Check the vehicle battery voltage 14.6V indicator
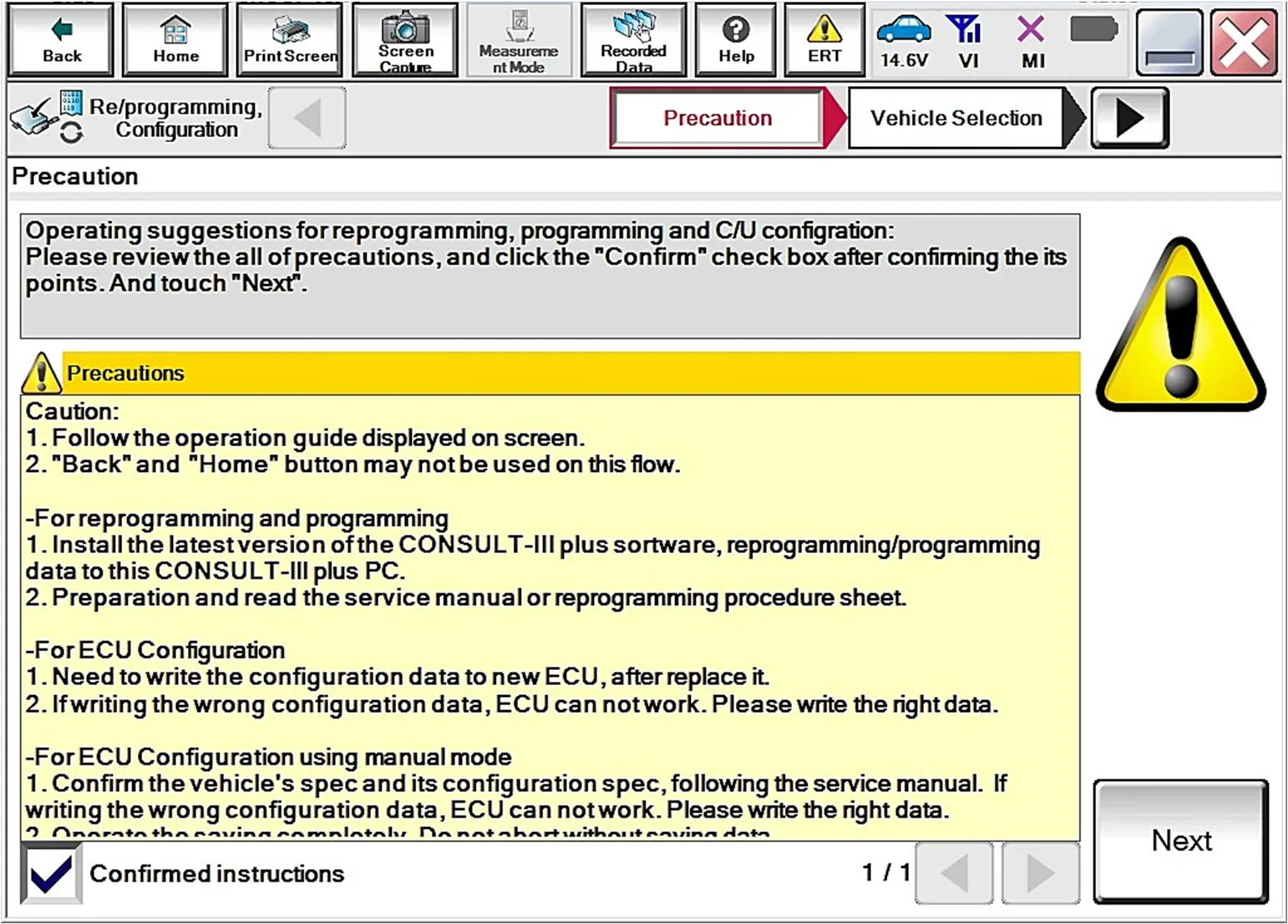The image size is (1288, 924). [x=904, y=42]
